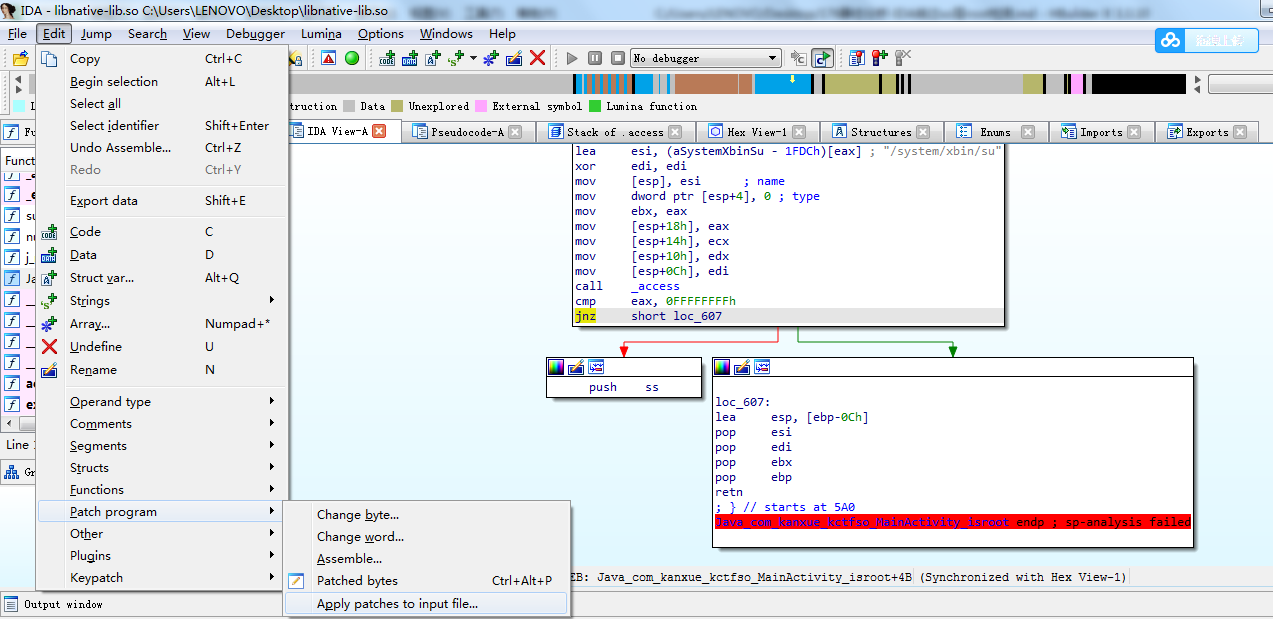1273x619 pixels.
Task: Select Patched bytes menu entry
Action: pos(427,580)
